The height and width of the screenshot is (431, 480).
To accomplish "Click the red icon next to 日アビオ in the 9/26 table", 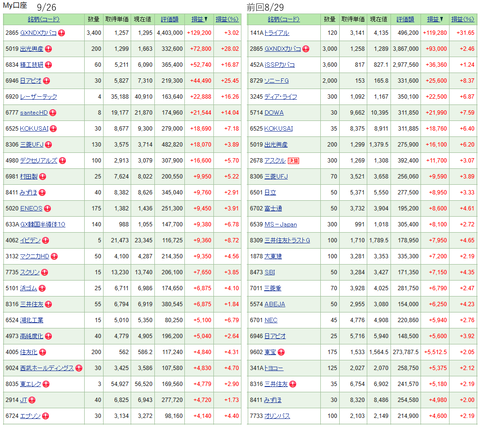I will [x=46, y=81].
